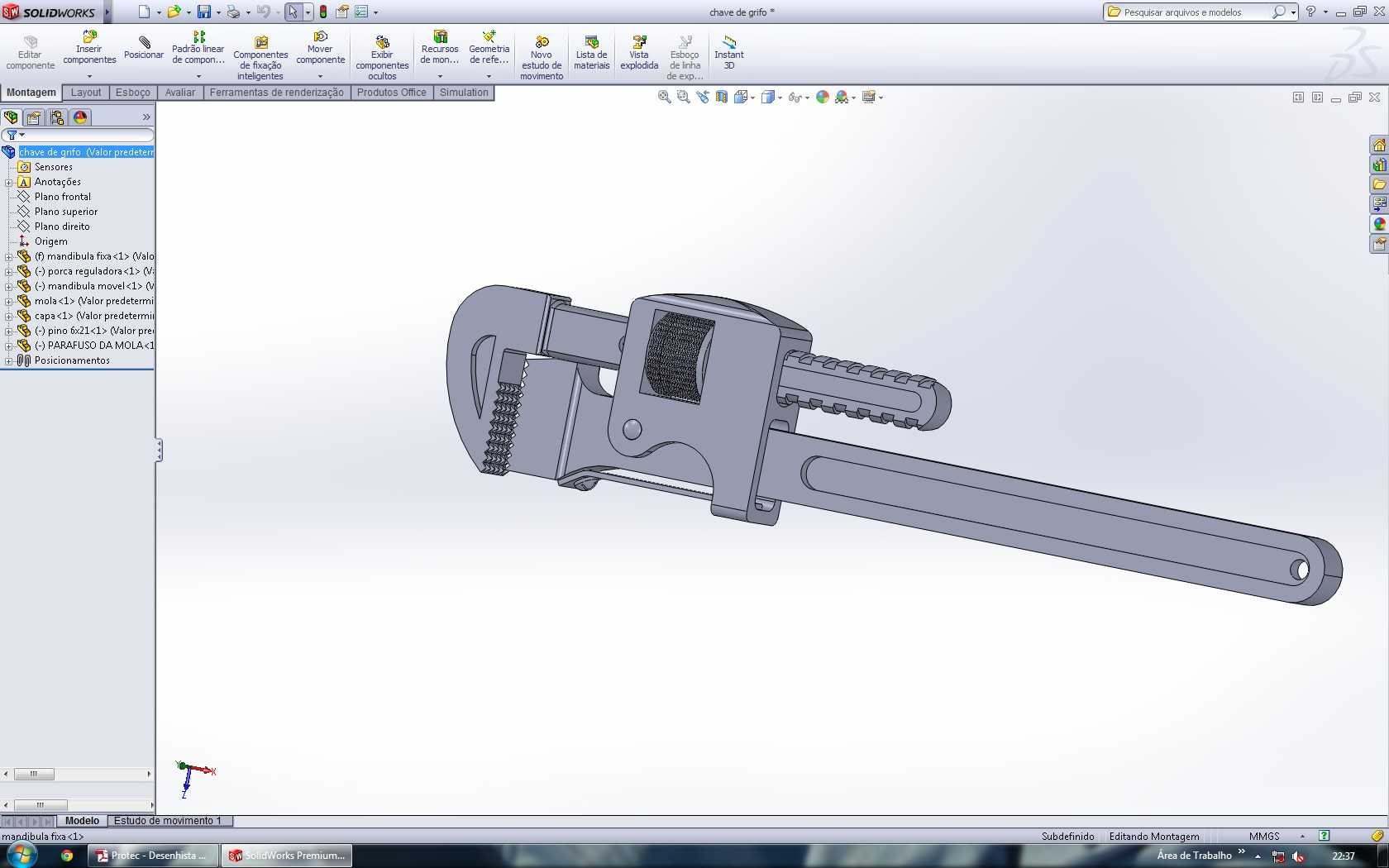The height and width of the screenshot is (868, 1389).
Task: Select mola<1> component in tree
Action: 93,301
